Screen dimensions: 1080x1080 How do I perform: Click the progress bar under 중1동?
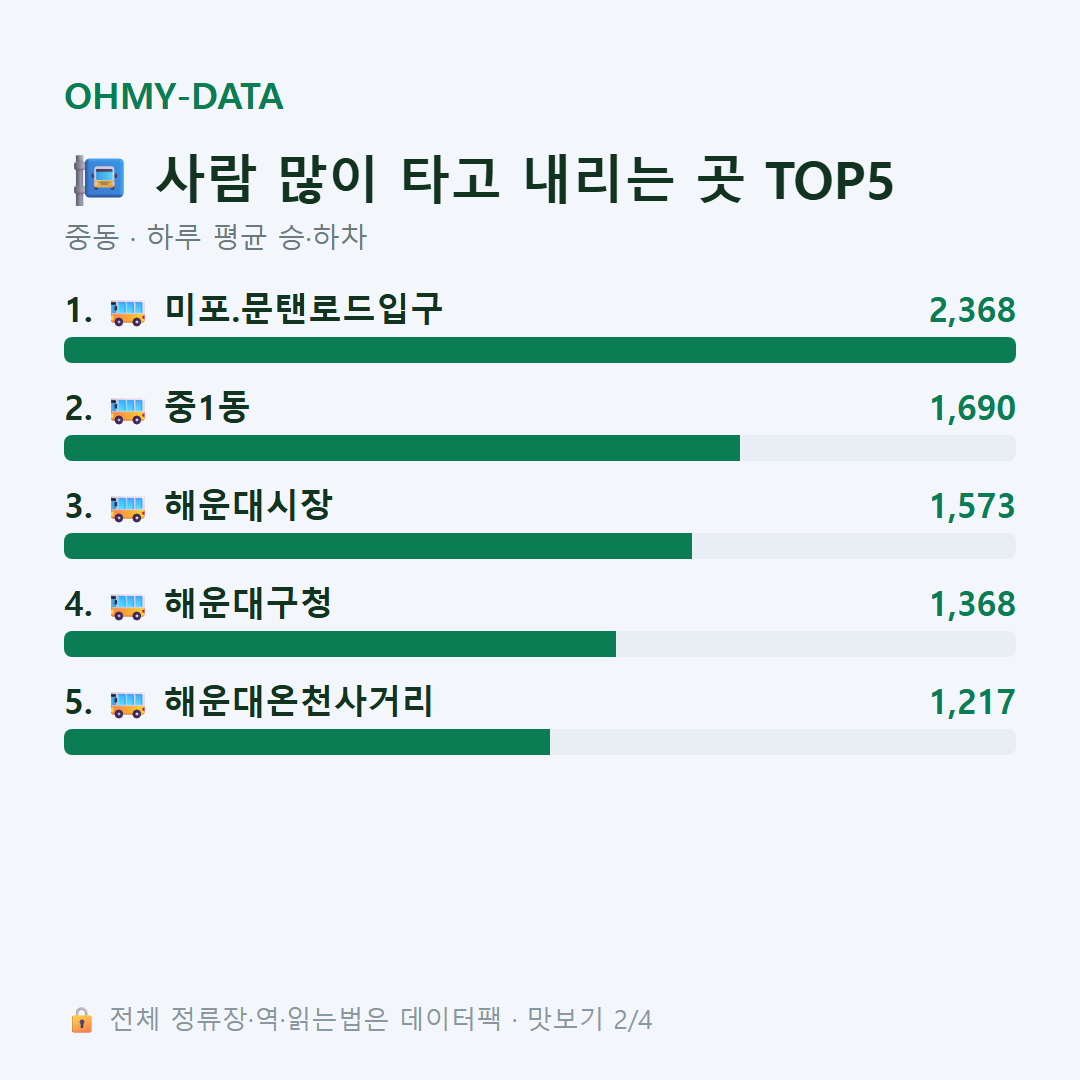(x=540, y=448)
